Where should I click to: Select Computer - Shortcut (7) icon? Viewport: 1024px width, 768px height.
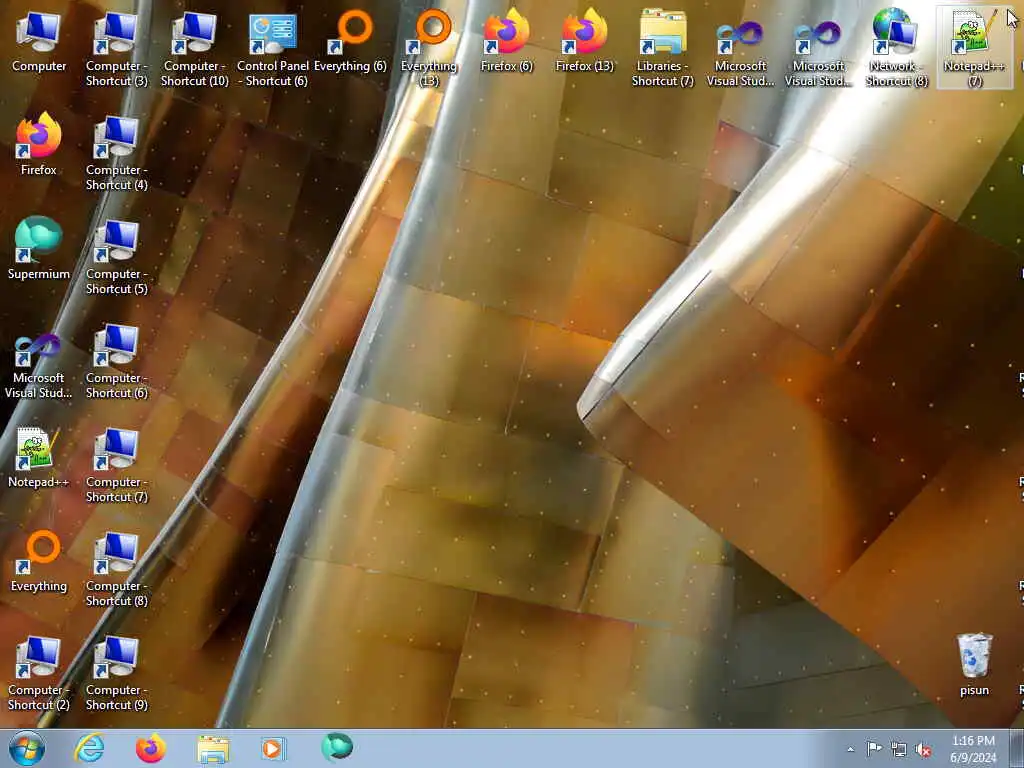[117, 465]
